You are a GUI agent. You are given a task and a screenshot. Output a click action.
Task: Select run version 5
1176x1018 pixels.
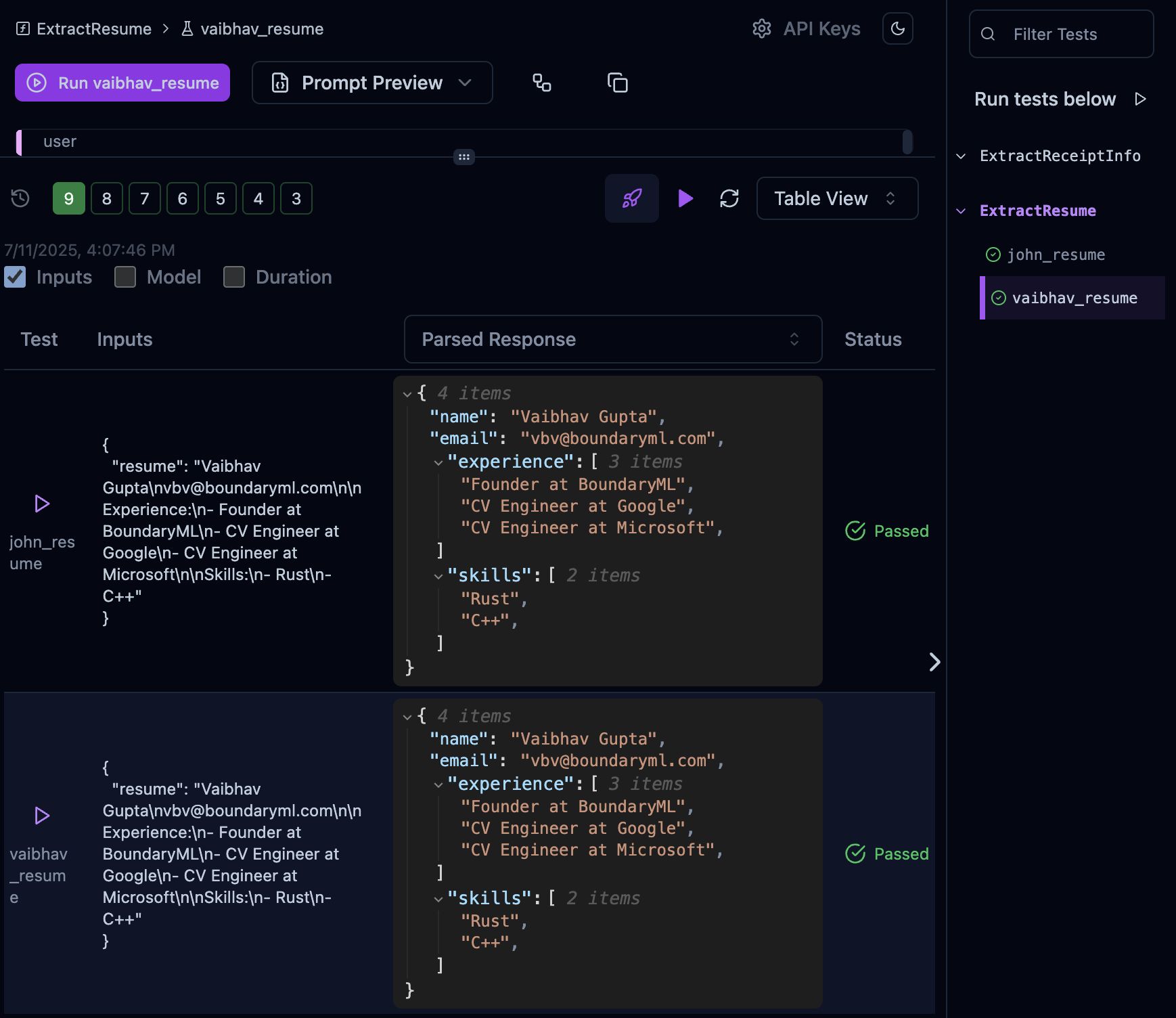(x=220, y=198)
